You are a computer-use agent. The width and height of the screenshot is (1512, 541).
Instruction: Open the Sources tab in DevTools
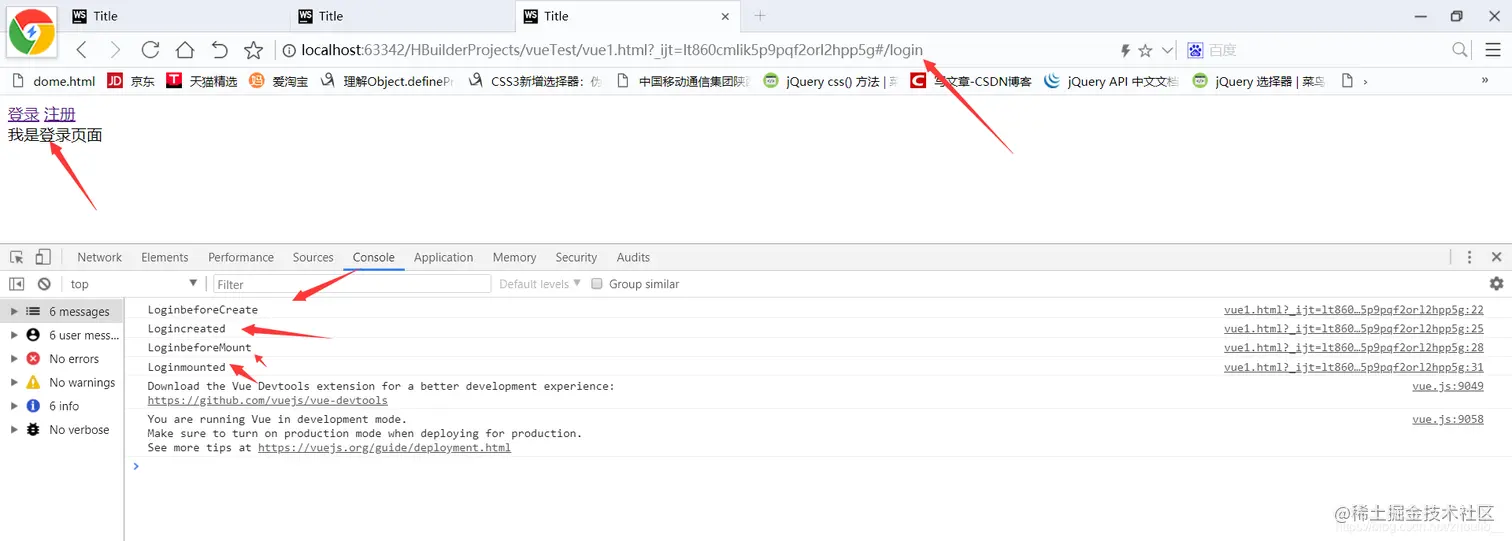click(x=313, y=257)
